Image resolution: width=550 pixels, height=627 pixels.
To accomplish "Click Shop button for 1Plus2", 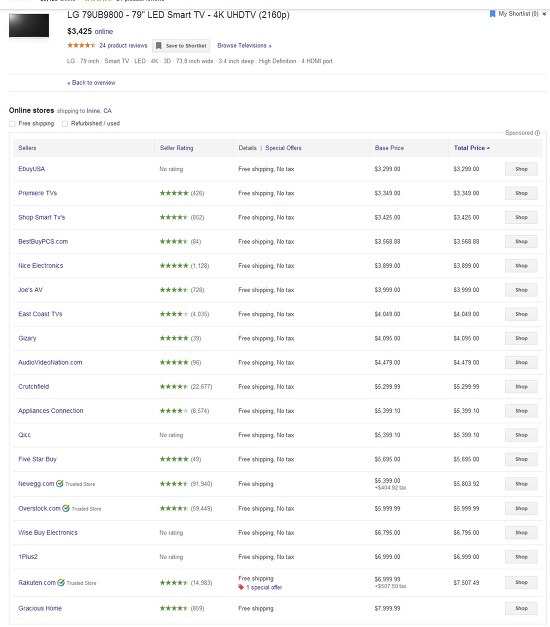I will click(521, 557).
